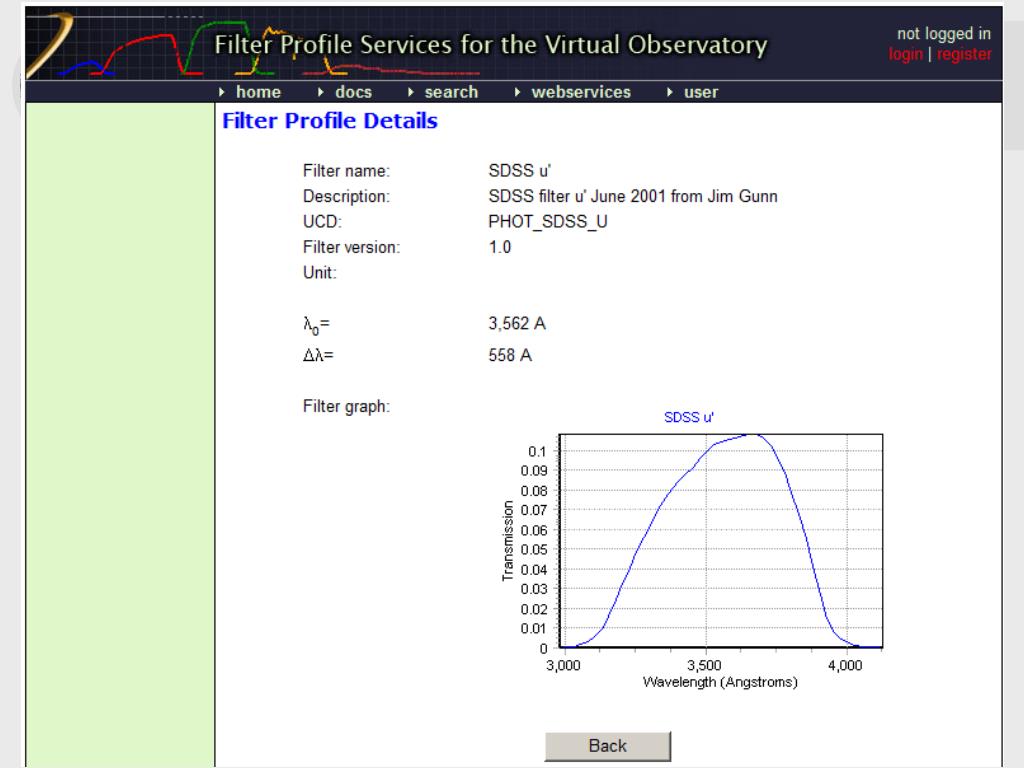Click the 'Filter name:' label
This screenshot has height=768, width=1024.
click(346, 171)
